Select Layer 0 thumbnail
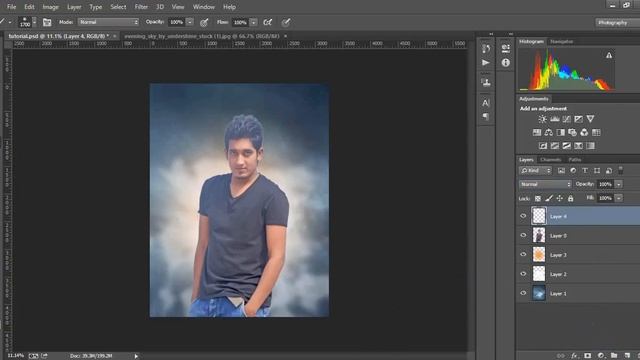 [x=539, y=236]
